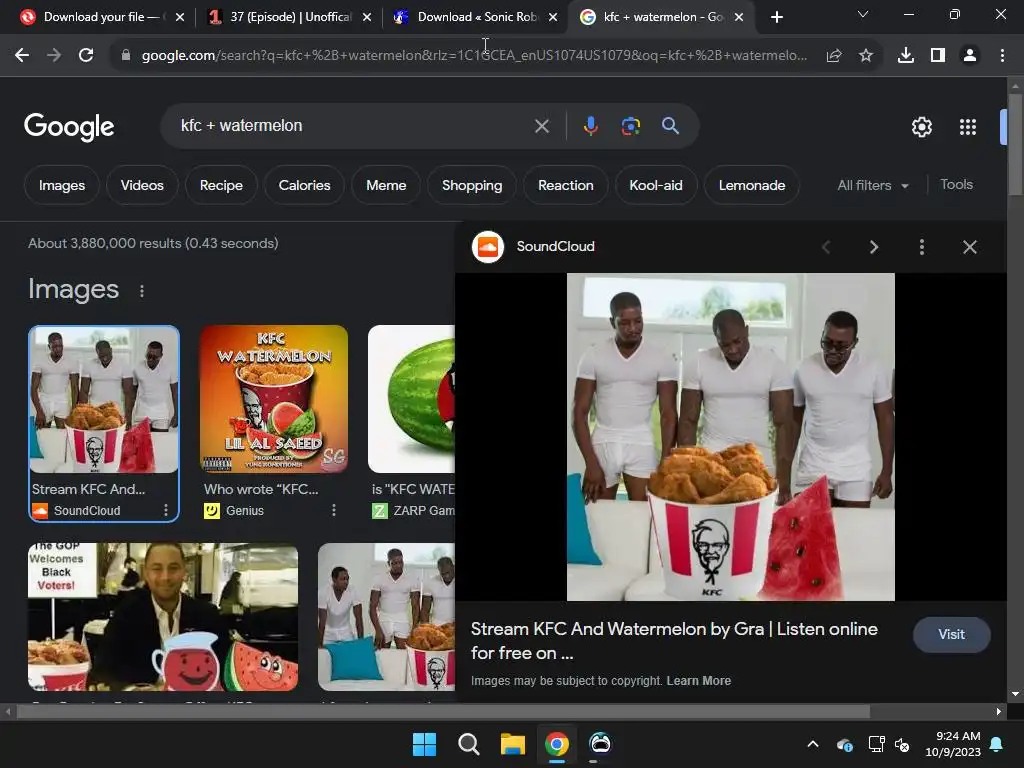The width and height of the screenshot is (1024, 768).
Task: Open Images section three-dot options
Action: 142,291
